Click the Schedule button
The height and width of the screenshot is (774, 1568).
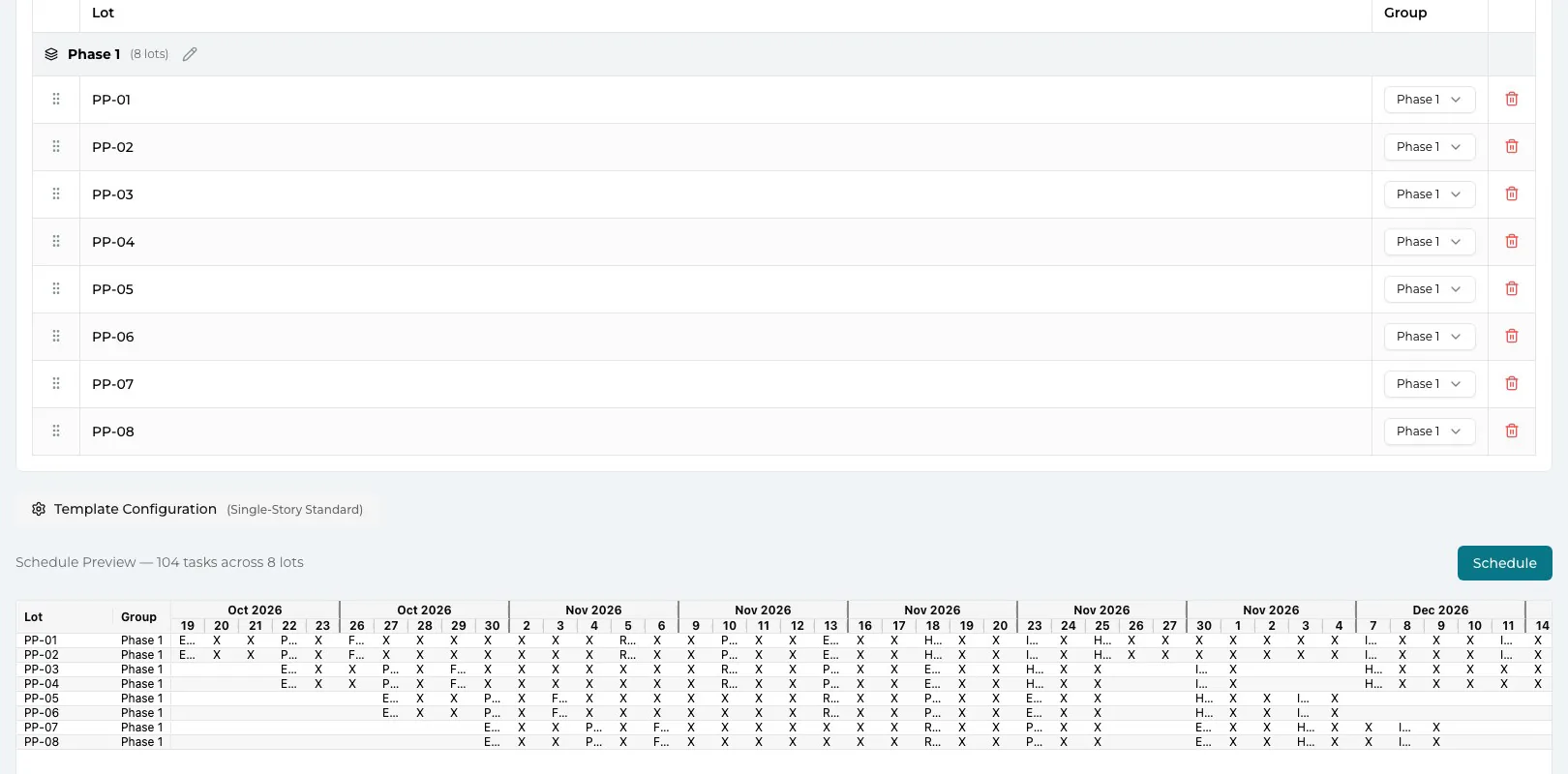1504,563
